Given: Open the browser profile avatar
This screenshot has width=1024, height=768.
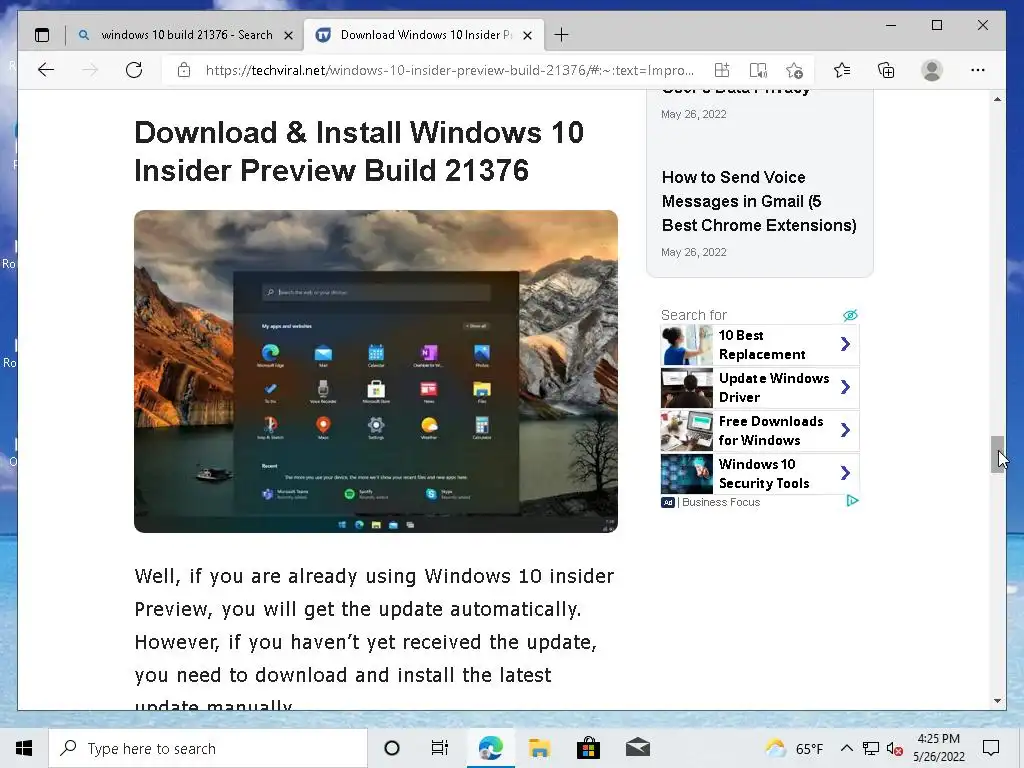Looking at the screenshot, I should click(932, 70).
